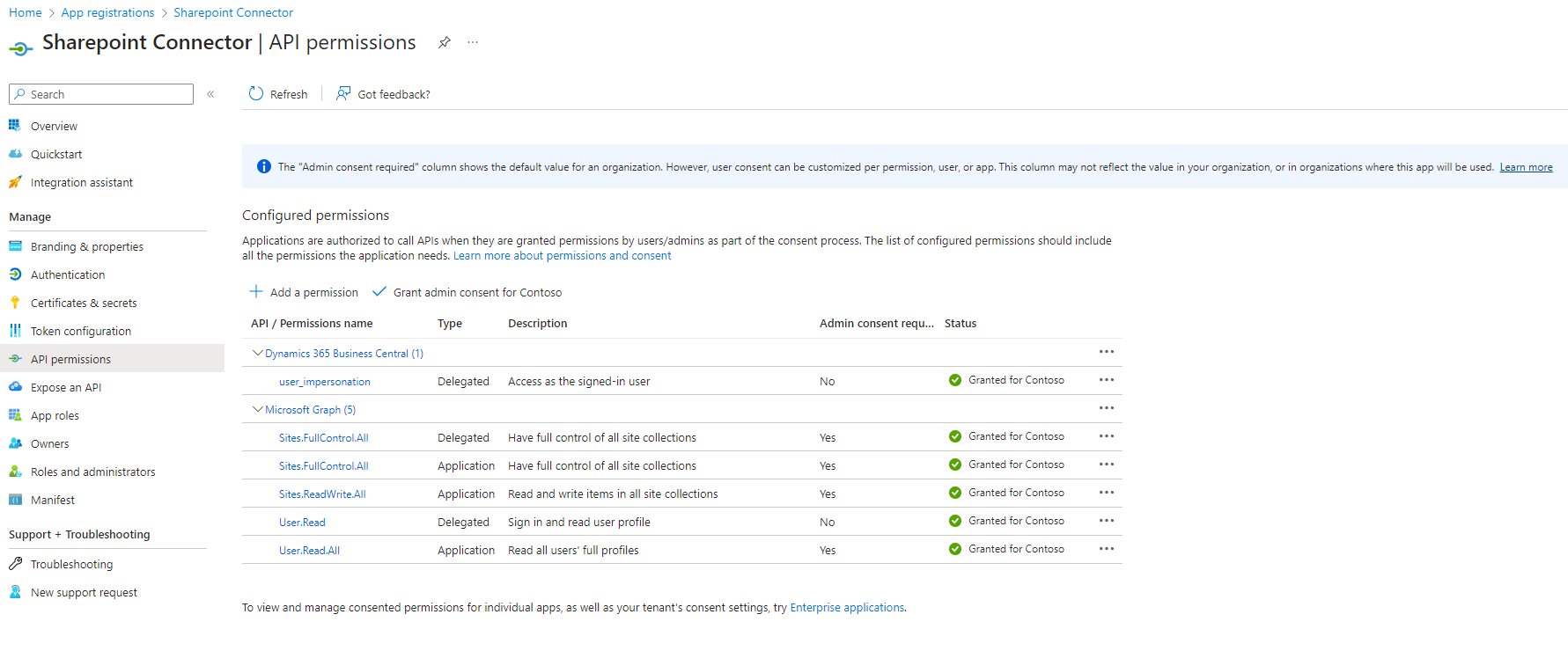Open the Got feedback? option
Image resolution: width=1568 pixels, height=651 pixels.
[383, 94]
